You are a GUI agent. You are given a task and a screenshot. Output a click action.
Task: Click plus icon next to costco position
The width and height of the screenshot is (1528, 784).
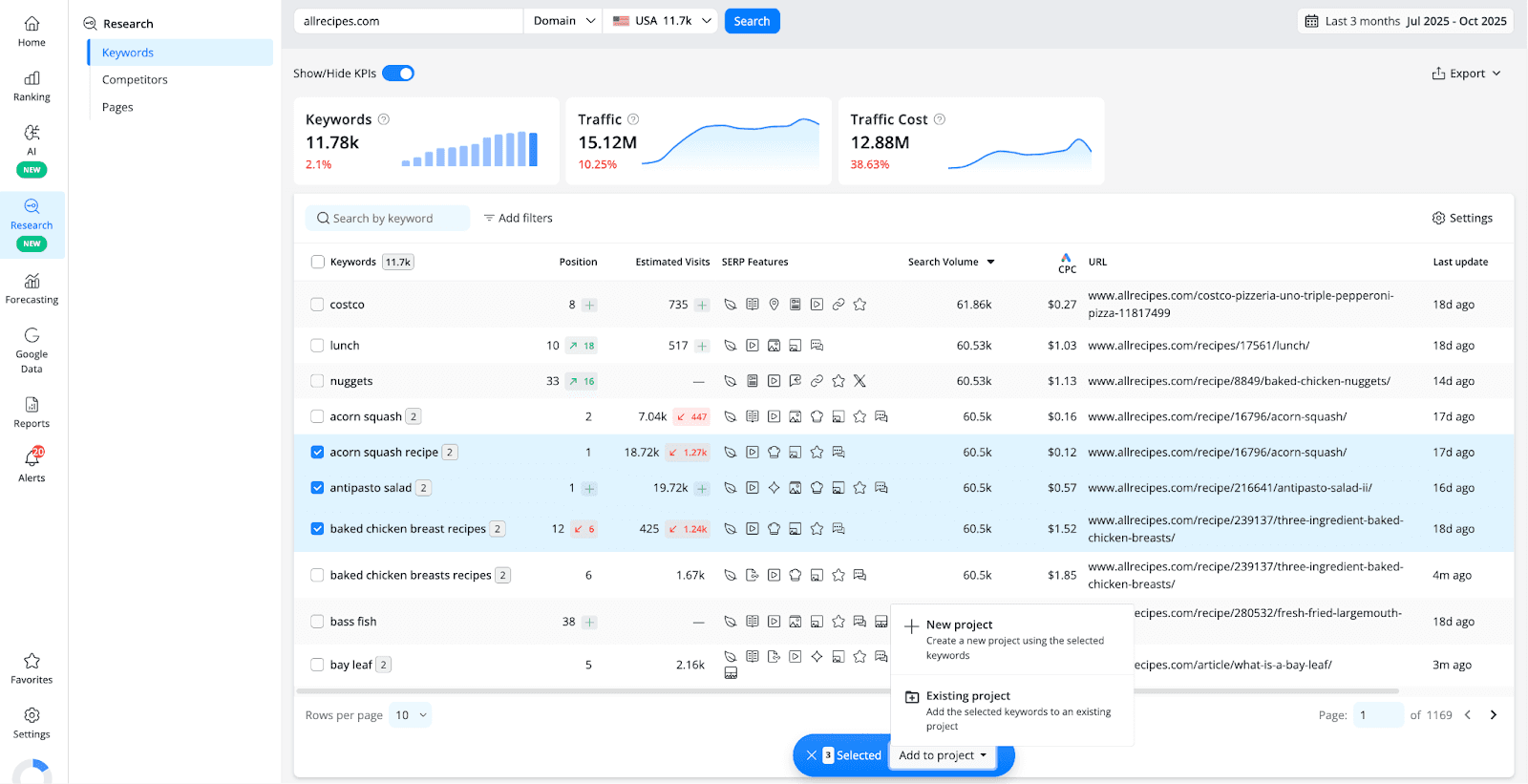click(x=589, y=306)
